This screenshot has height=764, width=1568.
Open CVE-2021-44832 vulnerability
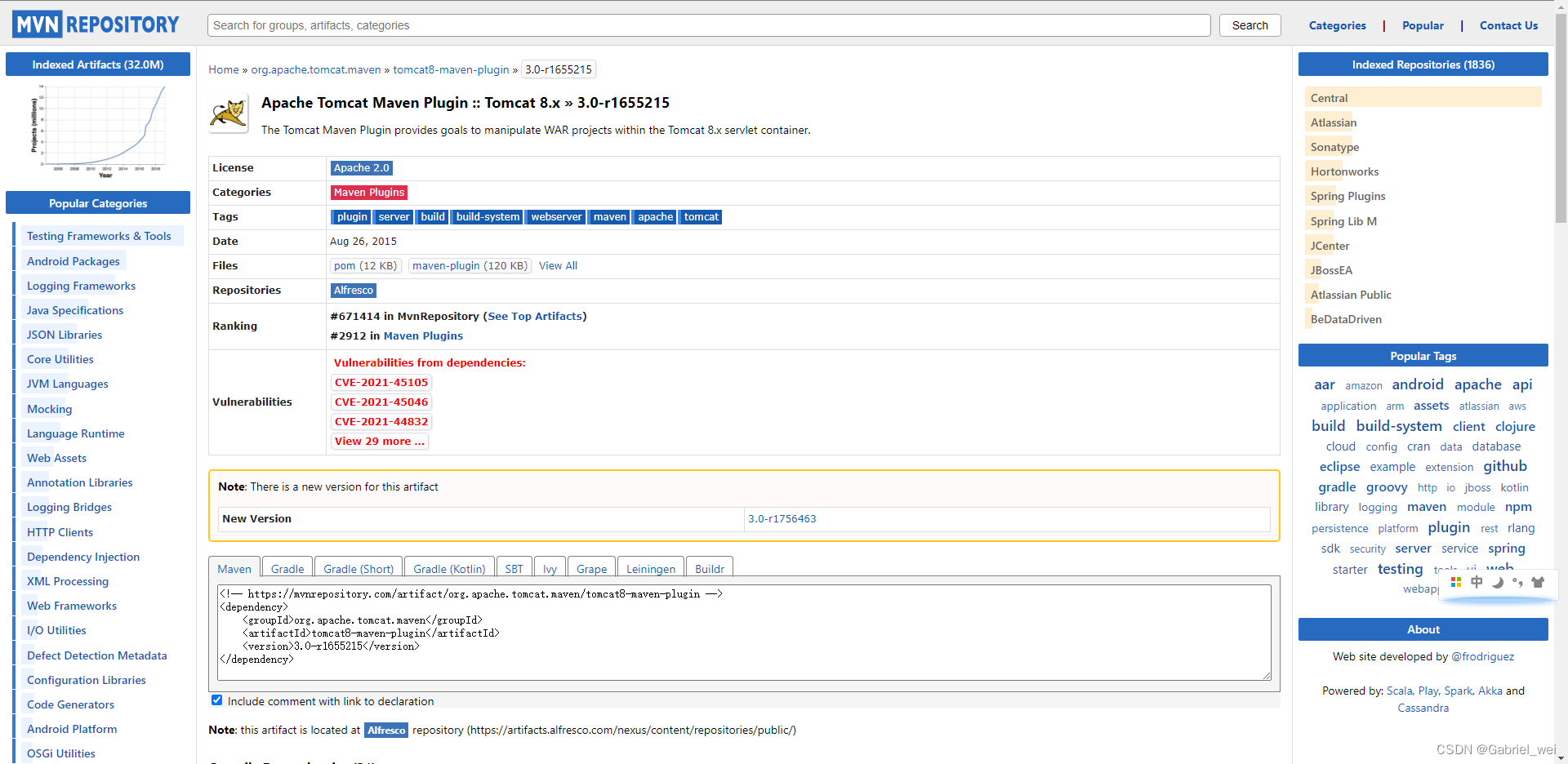381,422
